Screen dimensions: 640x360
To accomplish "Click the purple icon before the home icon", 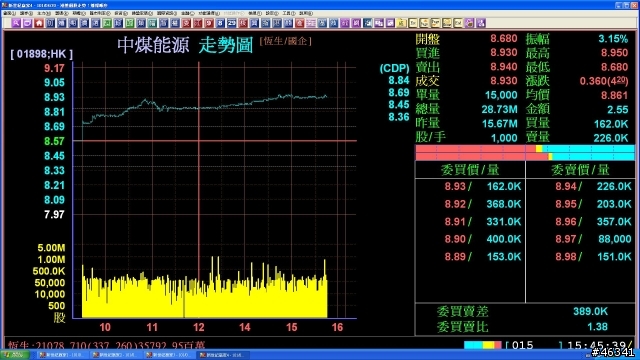I will [x=27, y=23].
